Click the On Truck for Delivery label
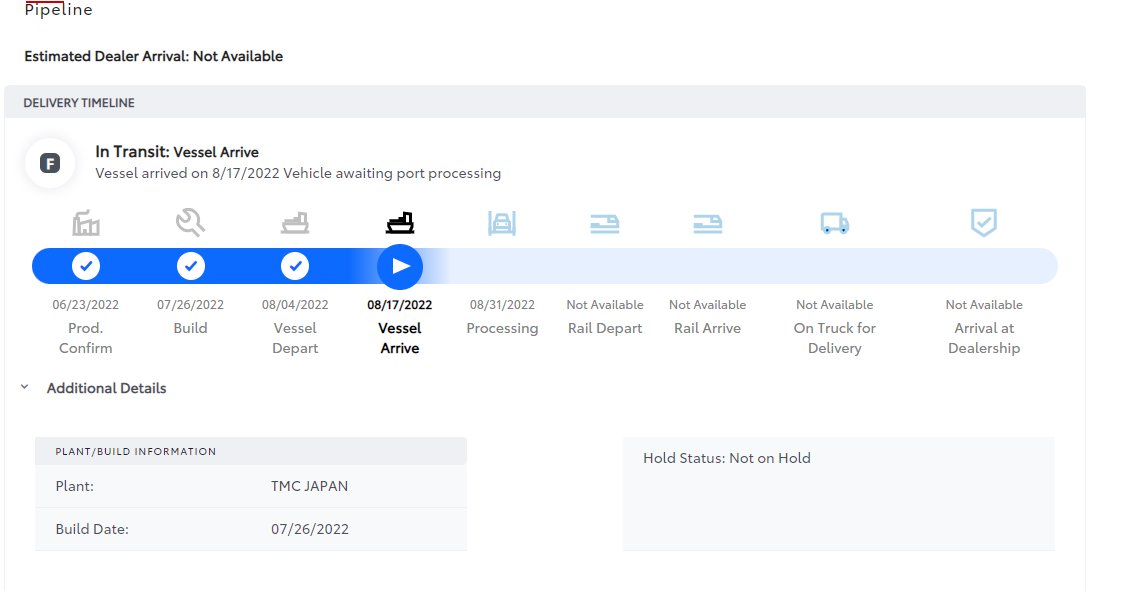The width and height of the screenshot is (1133, 591). [835, 338]
